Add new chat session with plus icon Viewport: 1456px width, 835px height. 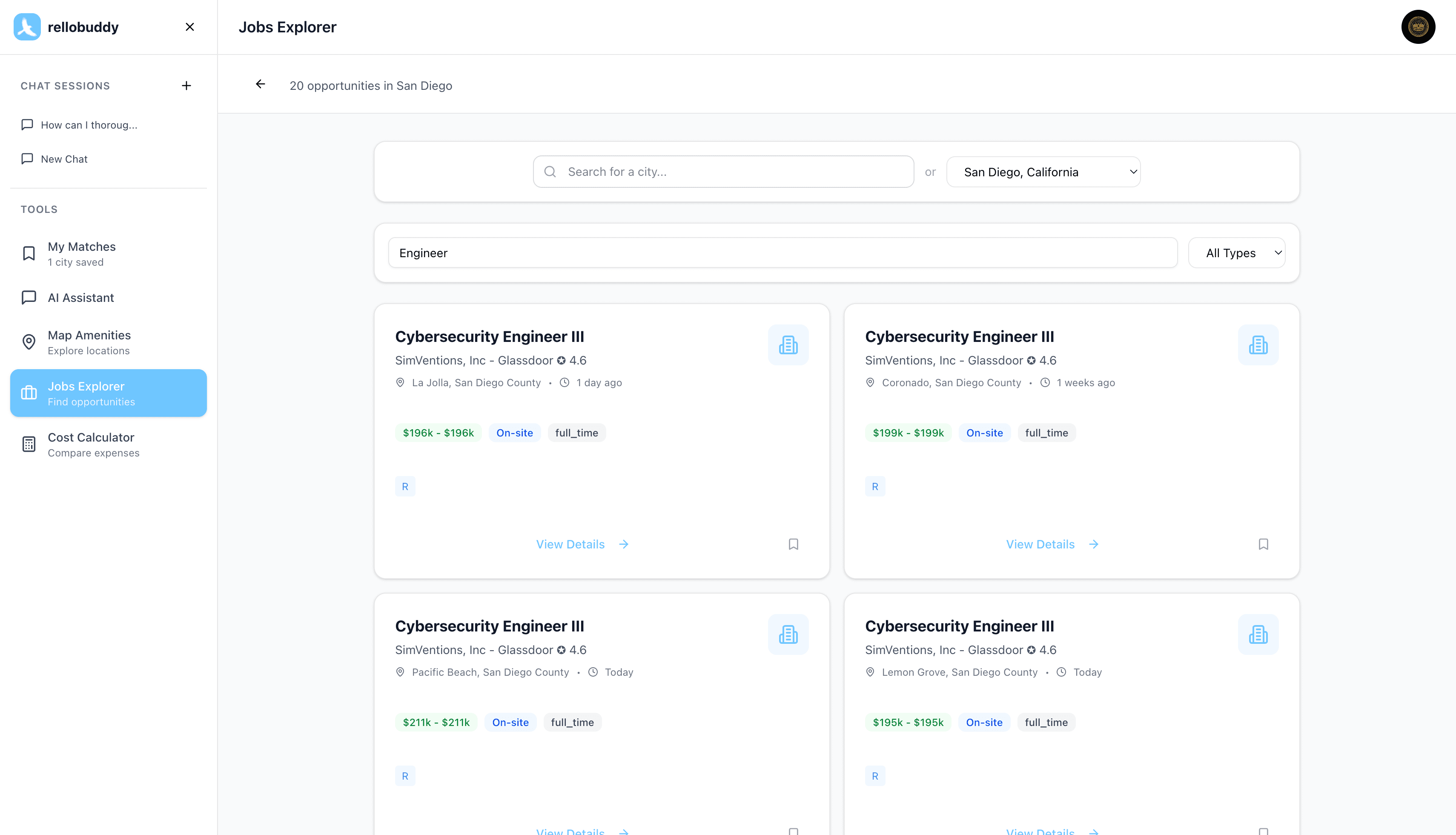[186, 86]
